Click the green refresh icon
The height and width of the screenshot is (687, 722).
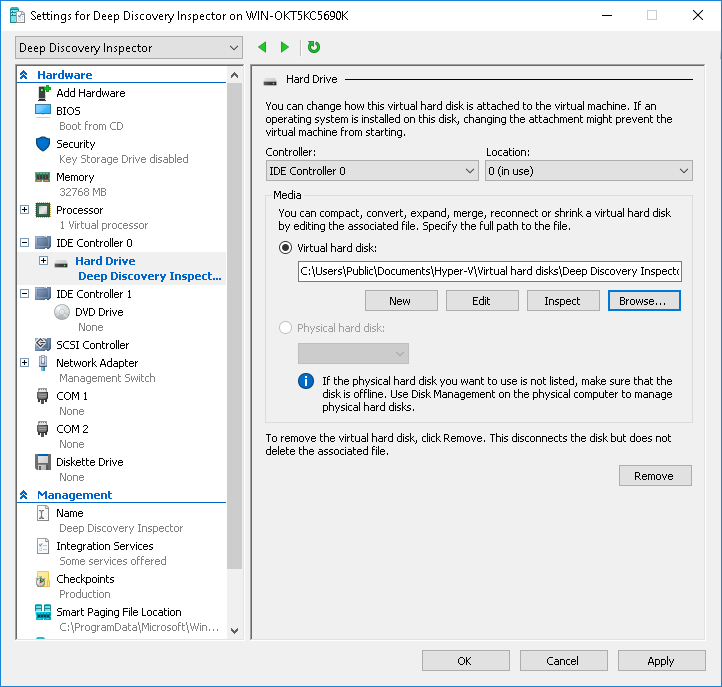pyautogui.click(x=314, y=47)
